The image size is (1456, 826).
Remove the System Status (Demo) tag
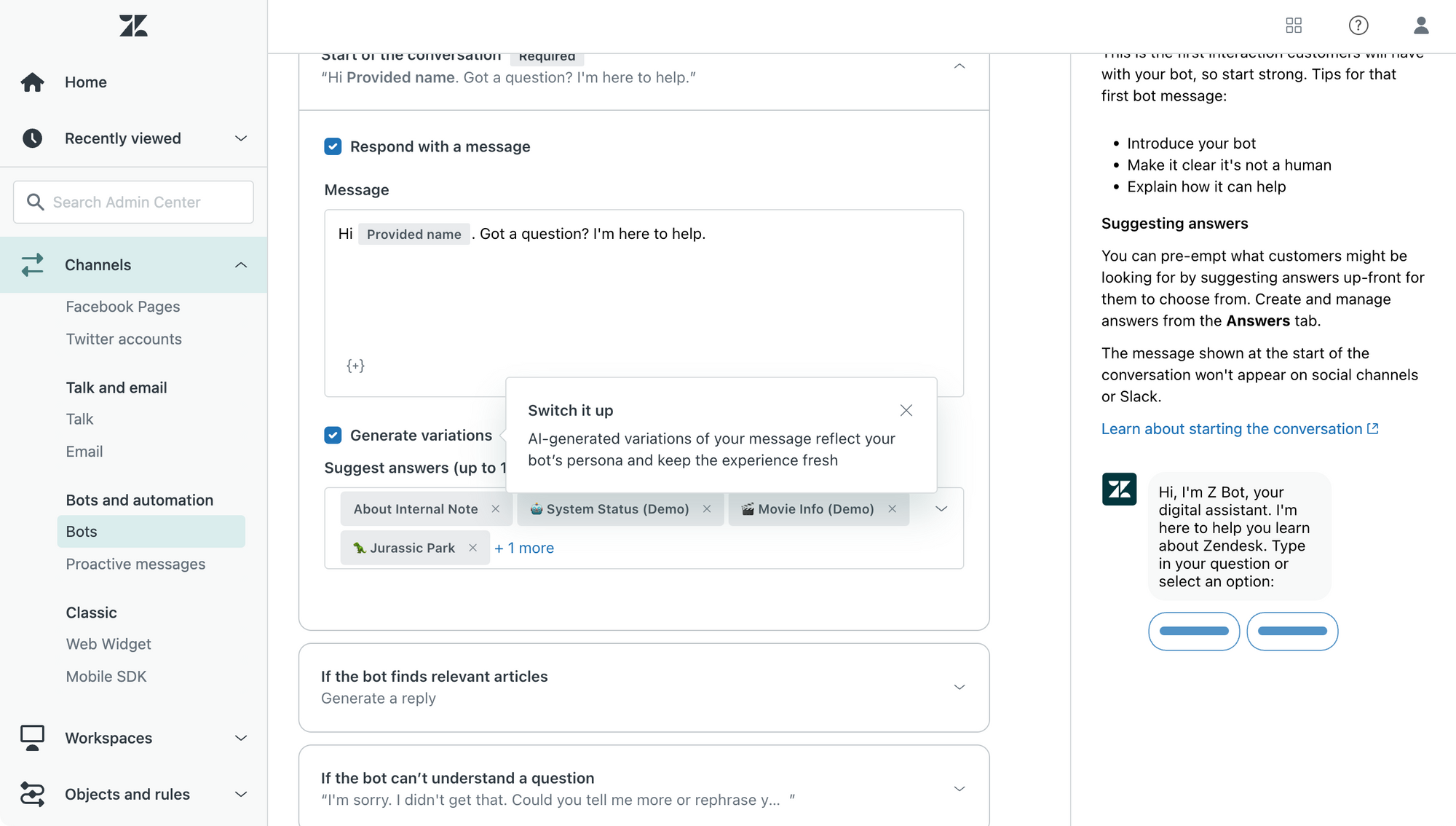pyautogui.click(x=706, y=509)
